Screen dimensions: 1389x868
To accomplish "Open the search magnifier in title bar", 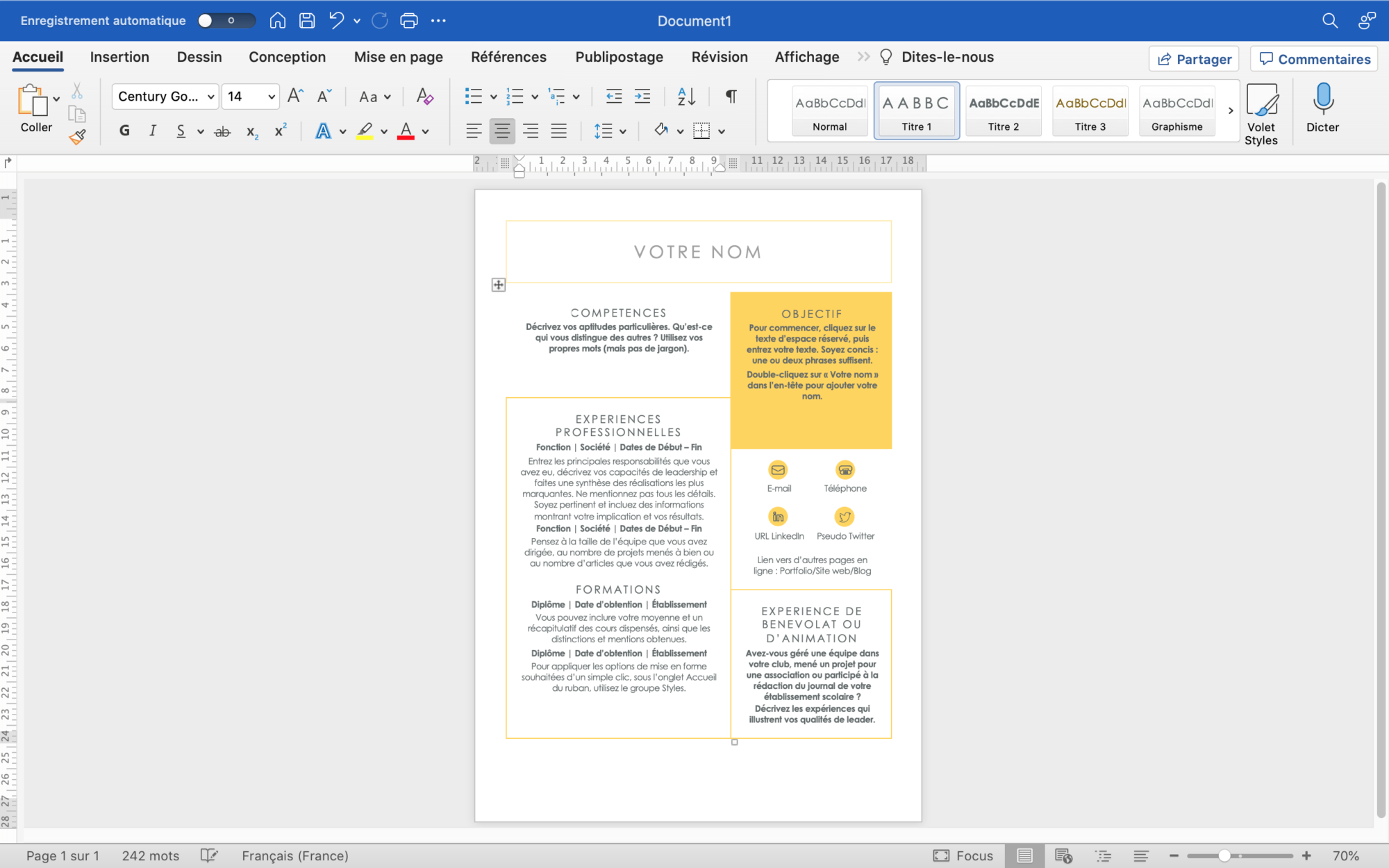I will 1330,21.
